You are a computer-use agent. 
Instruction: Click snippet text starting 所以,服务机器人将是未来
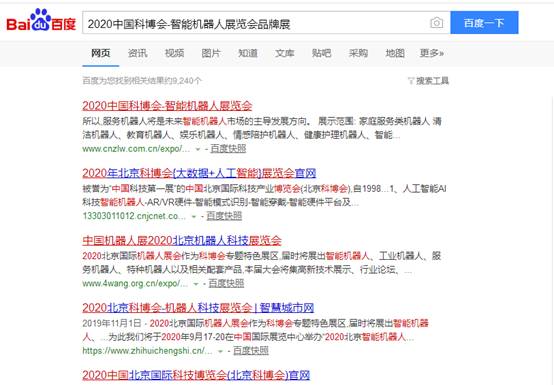262,128
